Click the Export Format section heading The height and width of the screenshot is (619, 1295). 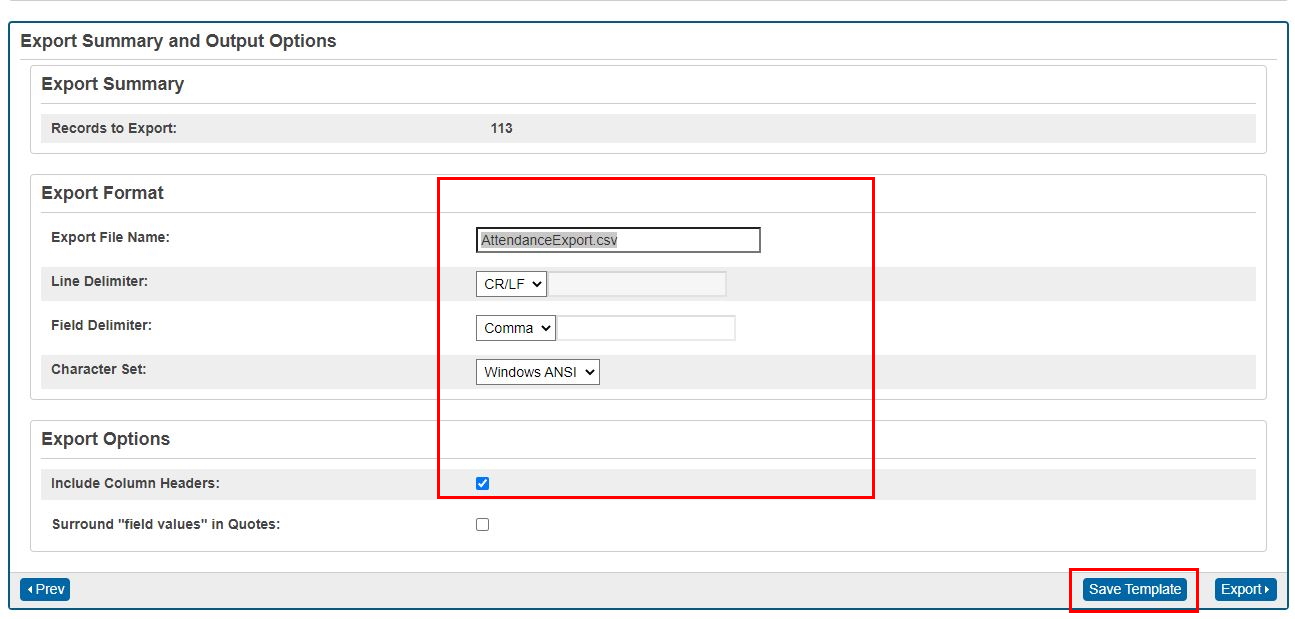tap(102, 193)
